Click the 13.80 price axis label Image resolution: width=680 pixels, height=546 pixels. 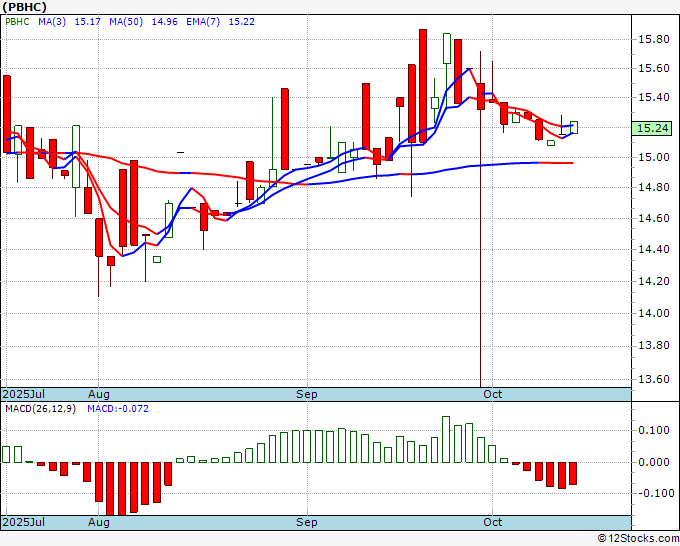pyautogui.click(x=654, y=346)
